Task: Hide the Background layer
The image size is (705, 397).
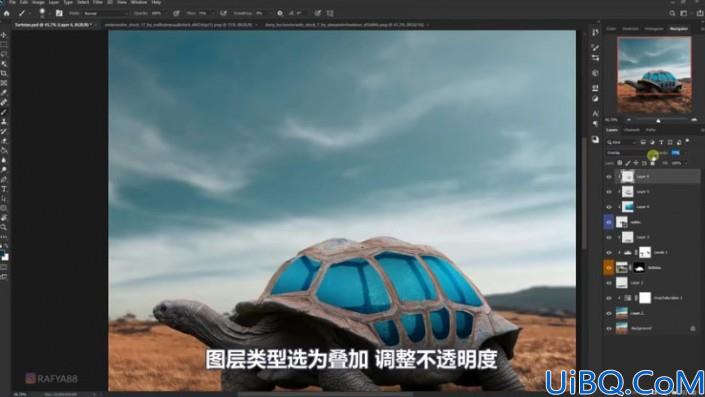Action: pyautogui.click(x=609, y=329)
